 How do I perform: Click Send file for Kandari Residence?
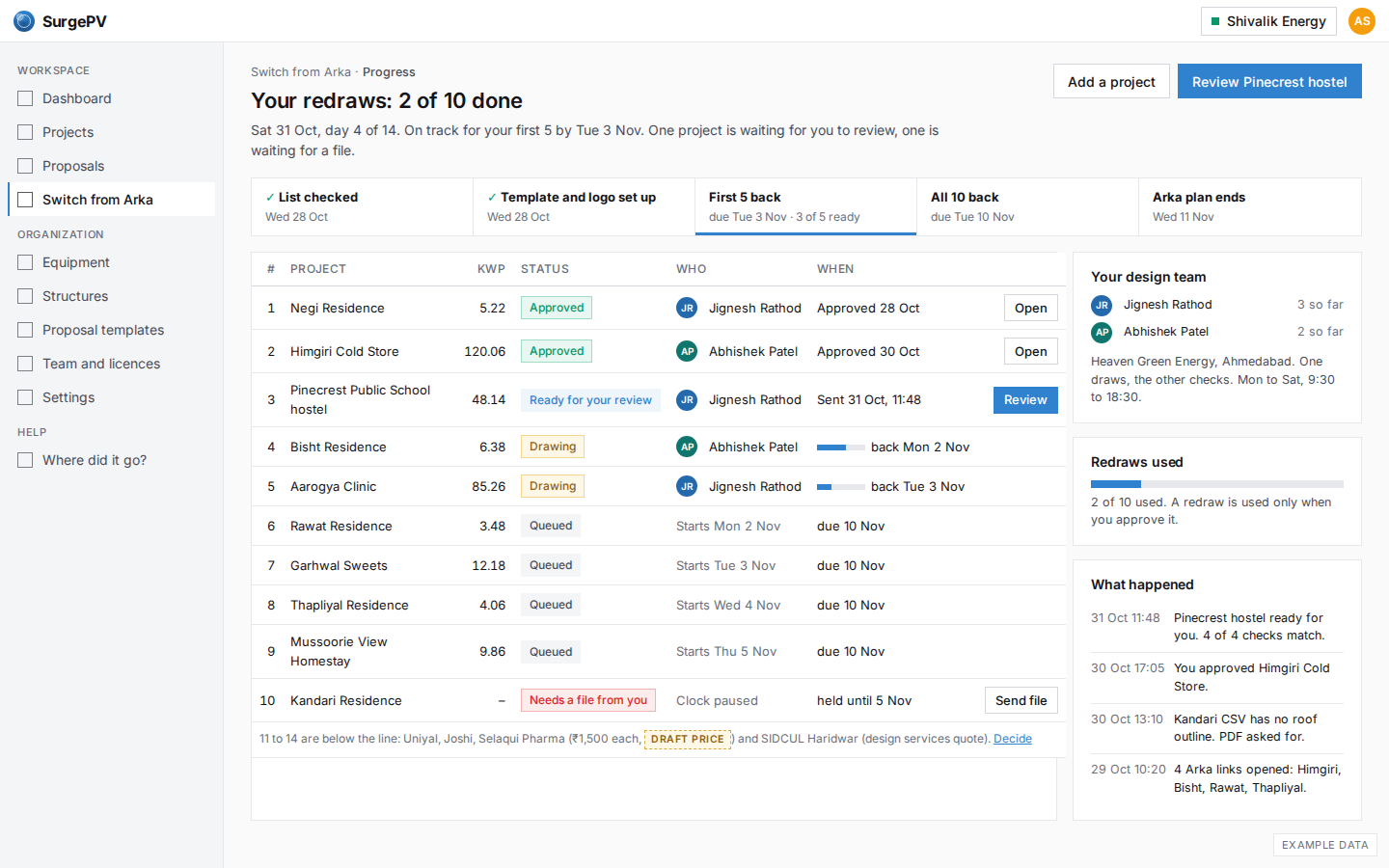point(1021,700)
